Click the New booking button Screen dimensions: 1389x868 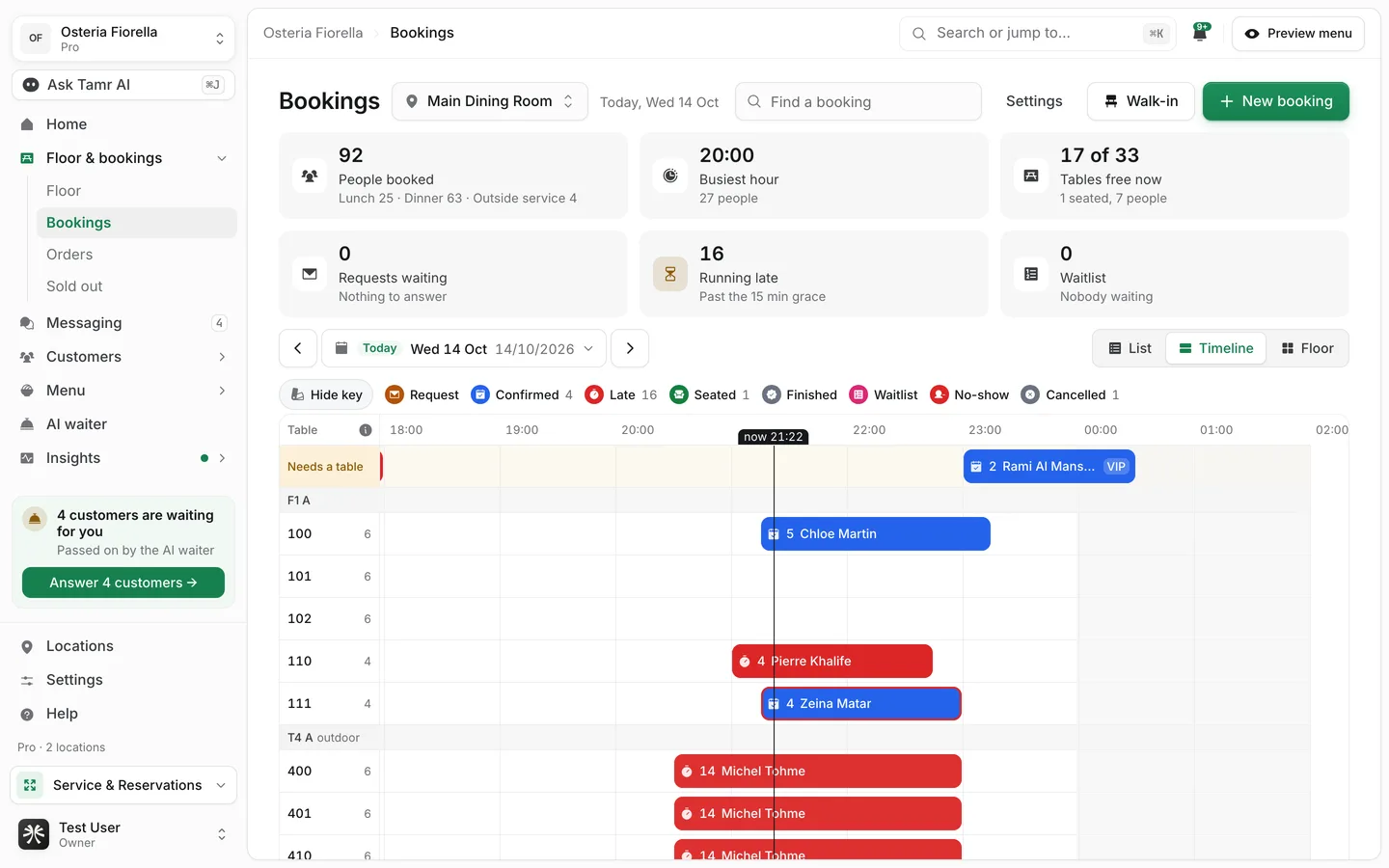pos(1275,101)
